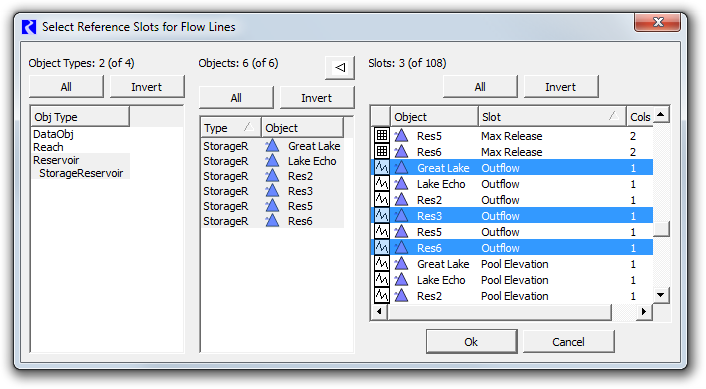Click the slots list down scroll arrow

[x=661, y=295]
